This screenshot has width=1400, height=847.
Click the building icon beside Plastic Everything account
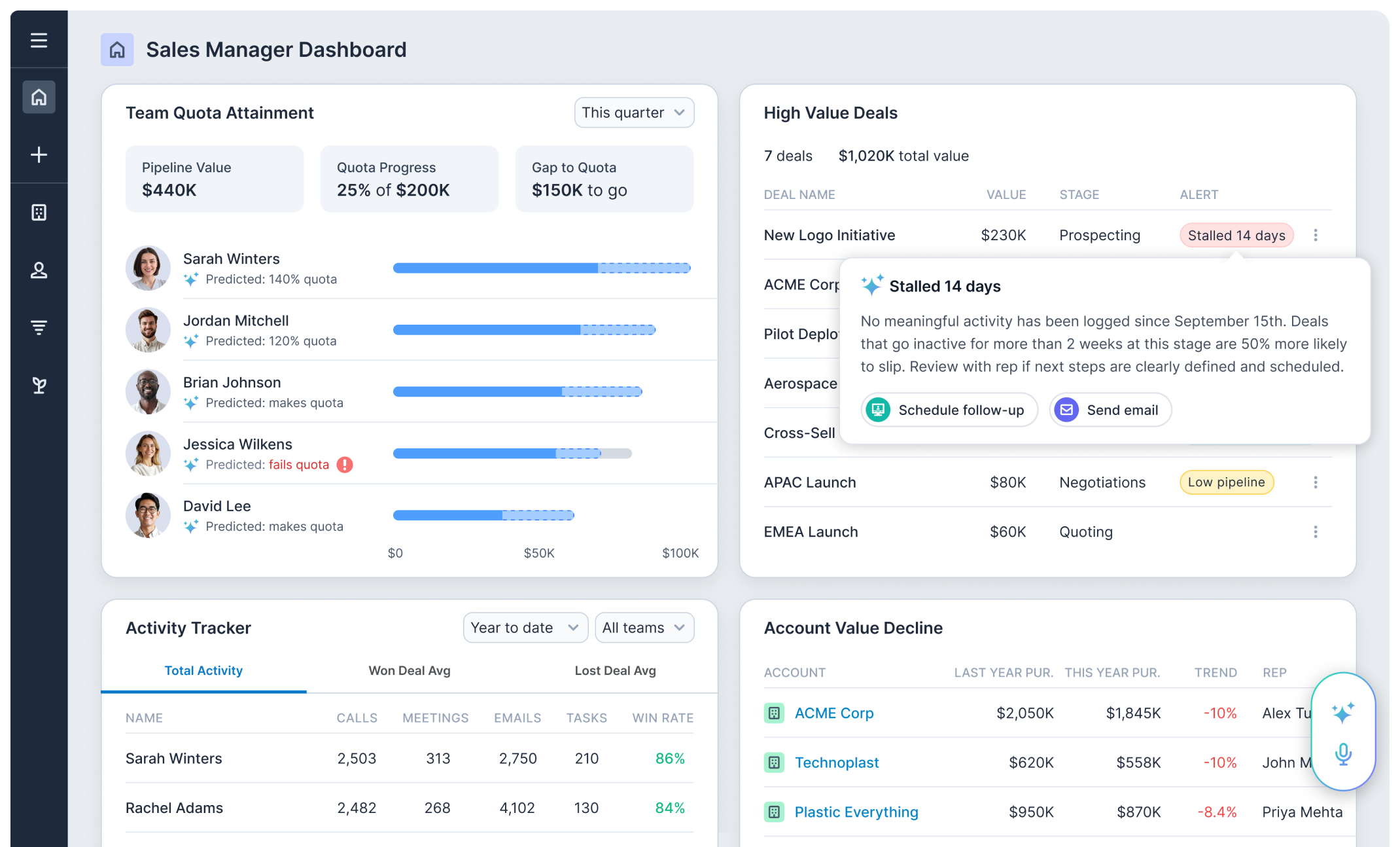[x=774, y=812]
